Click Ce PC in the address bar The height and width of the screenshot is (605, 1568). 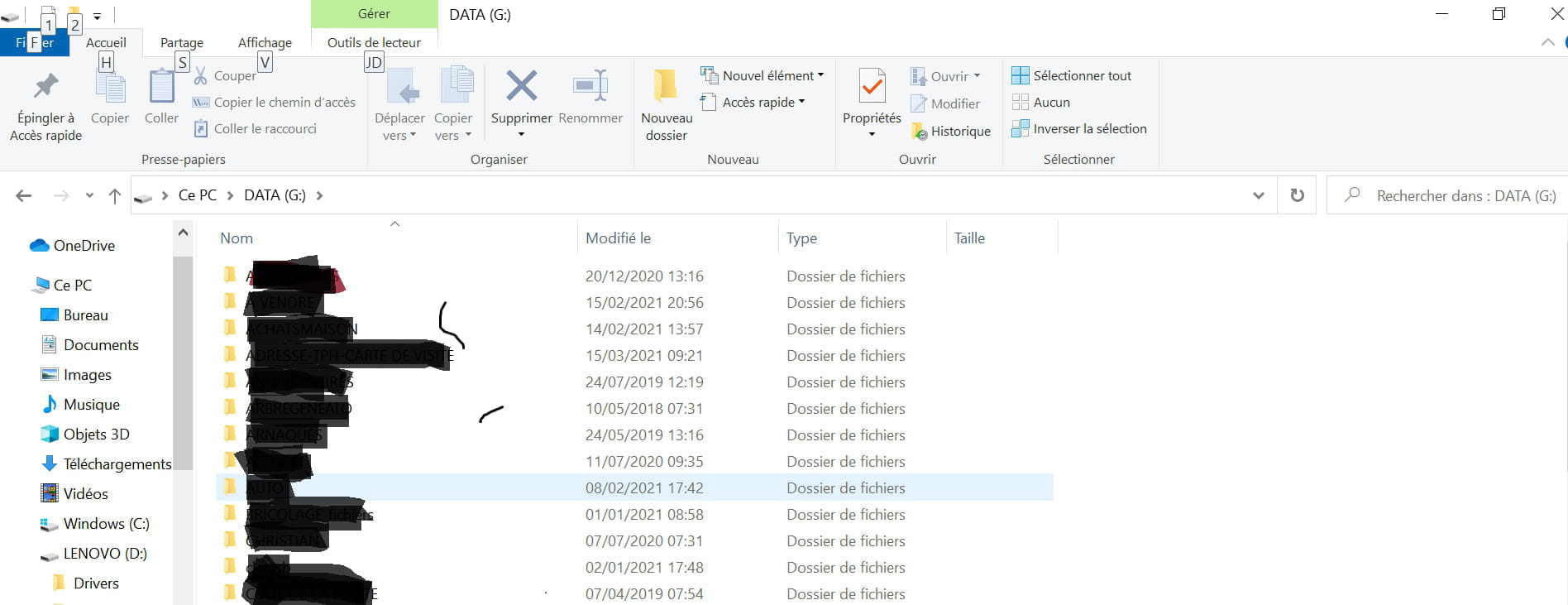click(x=198, y=195)
